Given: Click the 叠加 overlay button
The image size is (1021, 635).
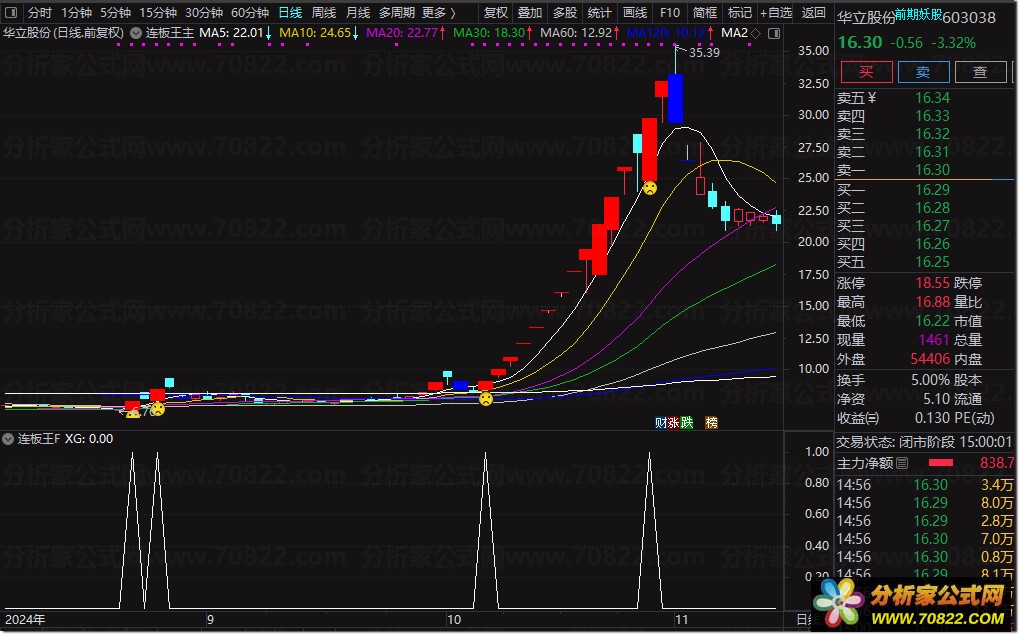Looking at the screenshot, I should pyautogui.click(x=530, y=12).
